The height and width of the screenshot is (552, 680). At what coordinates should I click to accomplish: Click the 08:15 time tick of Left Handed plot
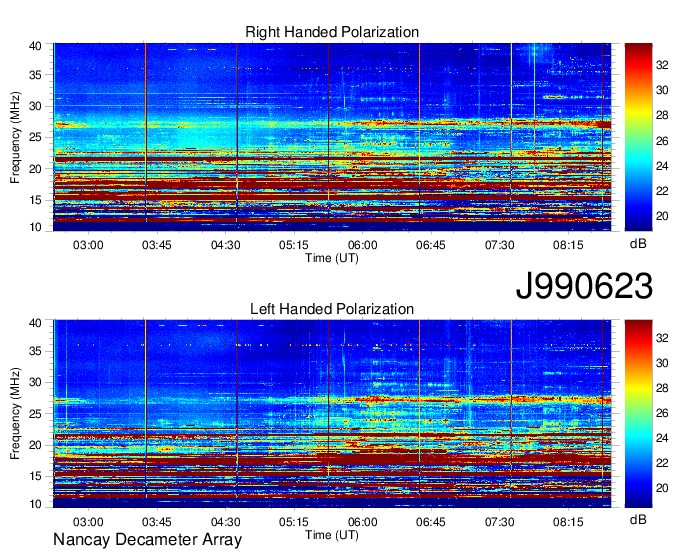(568, 522)
